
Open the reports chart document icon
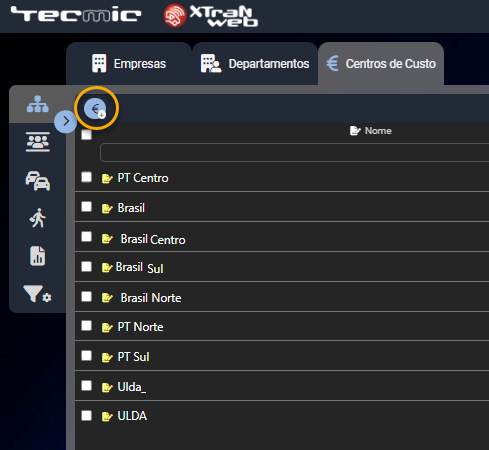pyautogui.click(x=38, y=256)
